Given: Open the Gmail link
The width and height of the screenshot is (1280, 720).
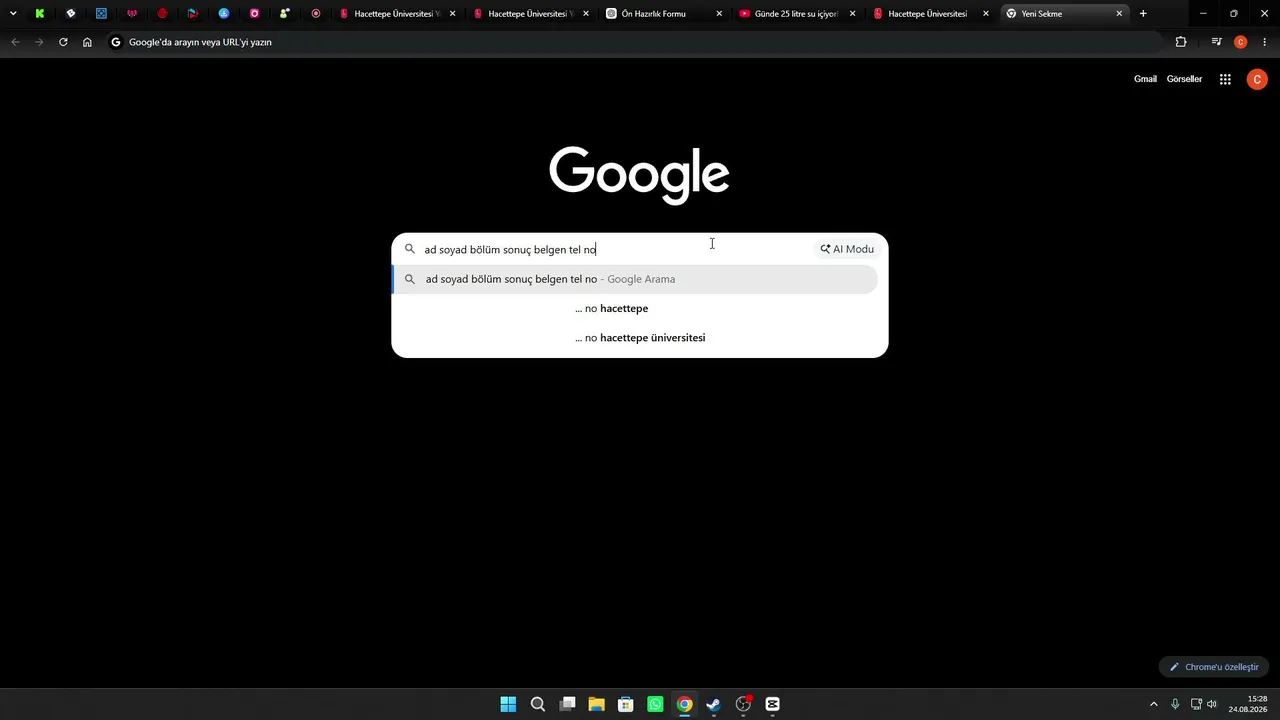Looking at the screenshot, I should (x=1145, y=79).
